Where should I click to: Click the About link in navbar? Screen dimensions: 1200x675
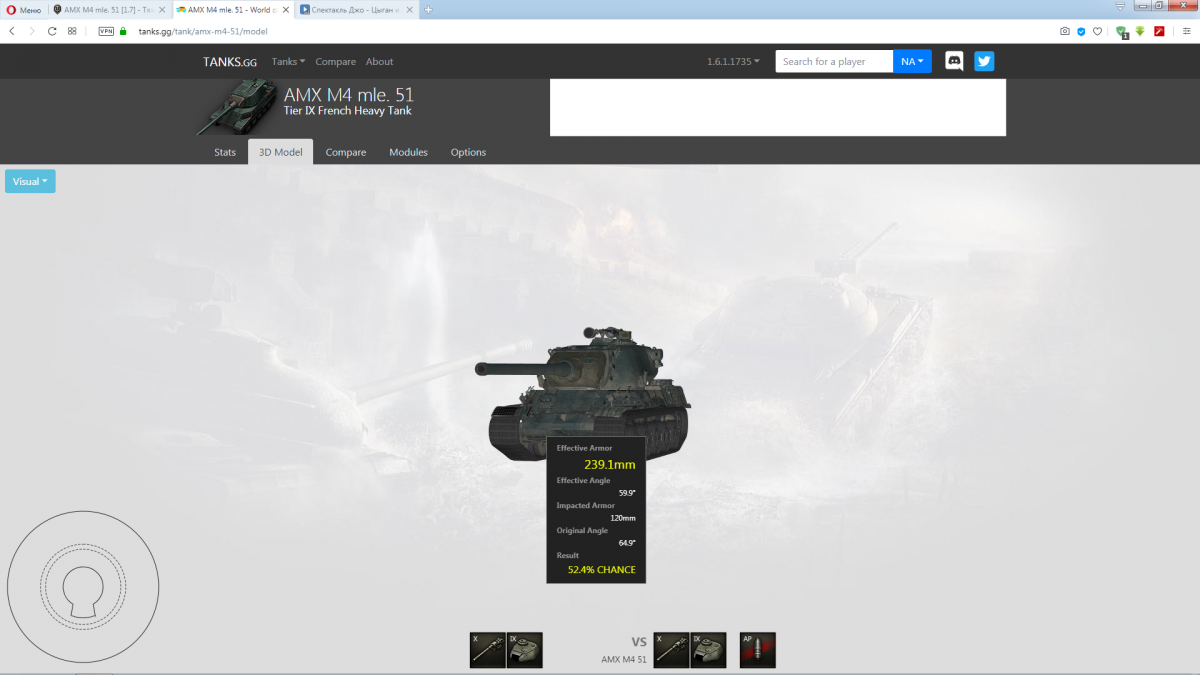coord(379,62)
